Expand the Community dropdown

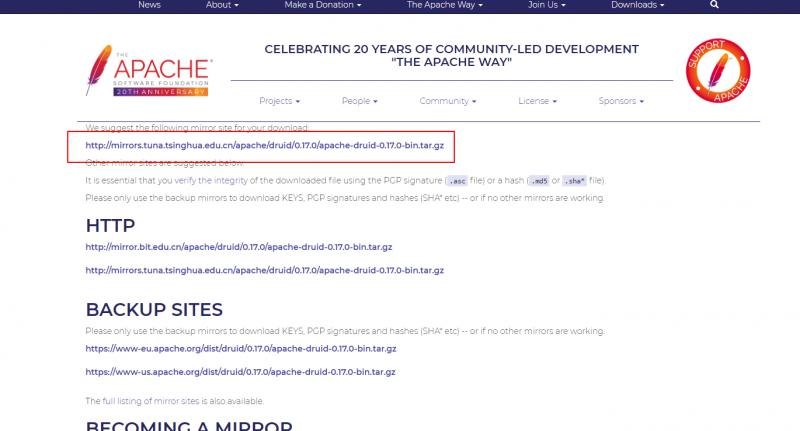coord(448,101)
